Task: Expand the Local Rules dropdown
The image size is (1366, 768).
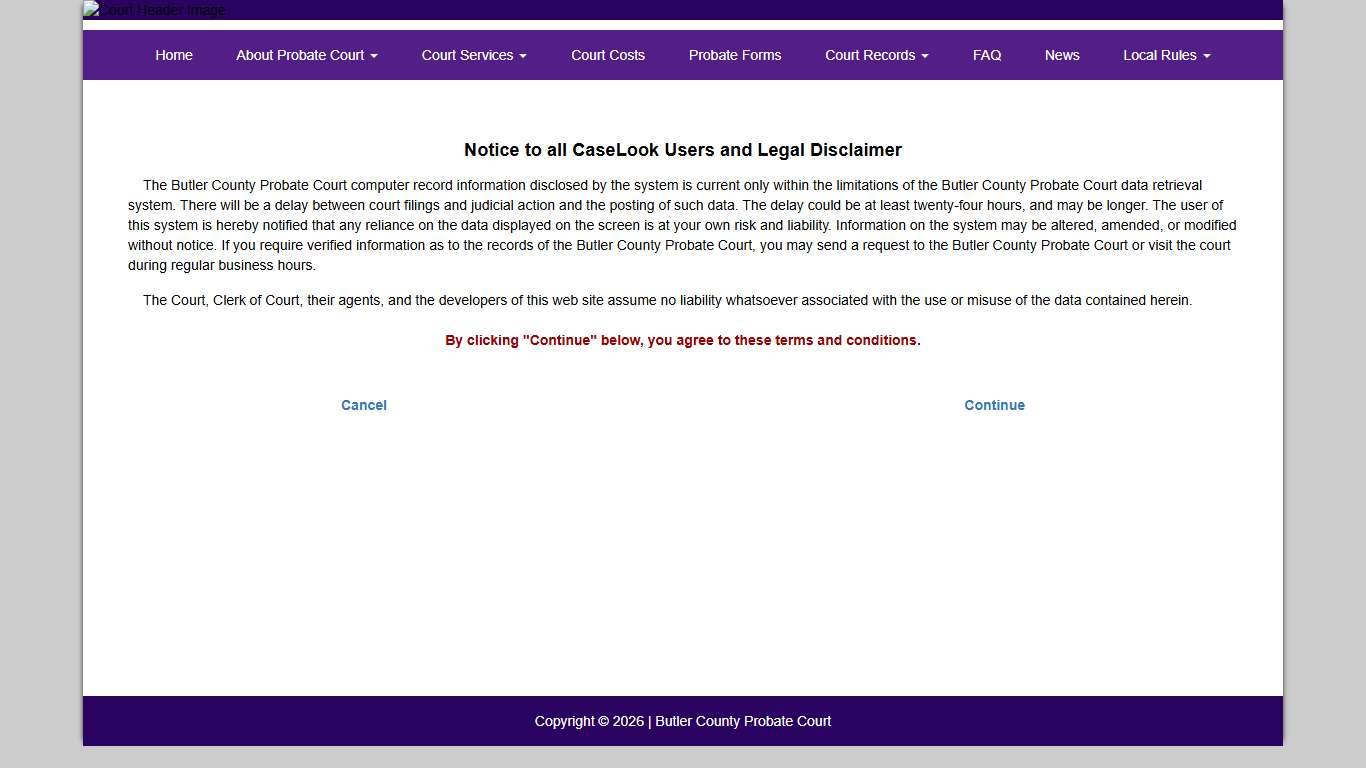Action: click(1160, 55)
